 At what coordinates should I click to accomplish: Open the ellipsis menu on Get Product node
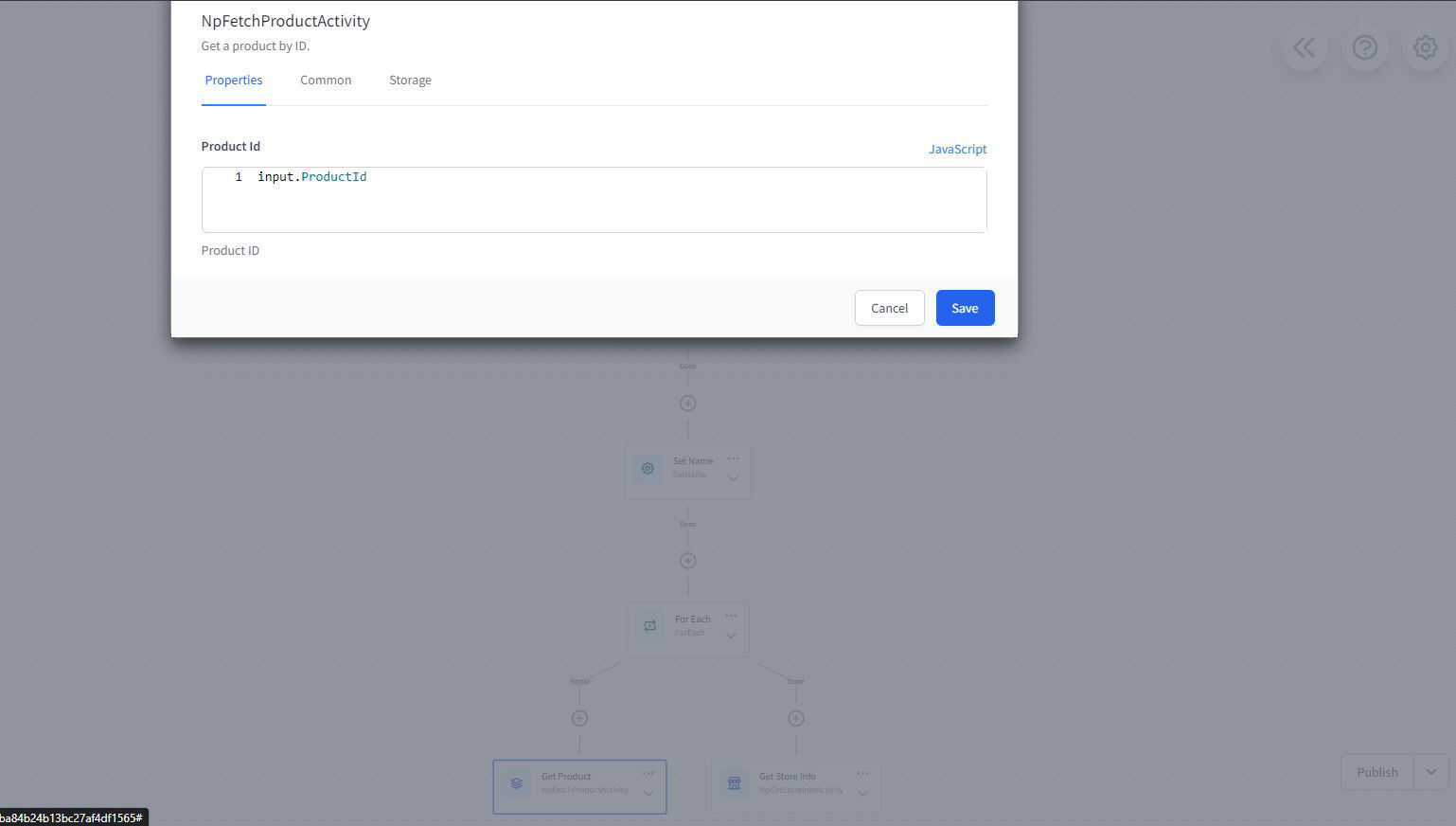(x=648, y=772)
